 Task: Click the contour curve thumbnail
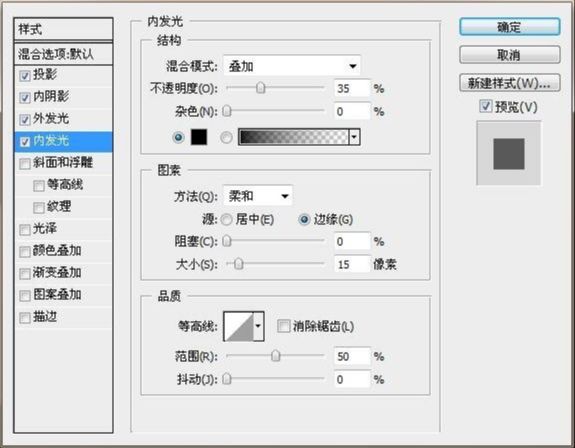pos(239,326)
